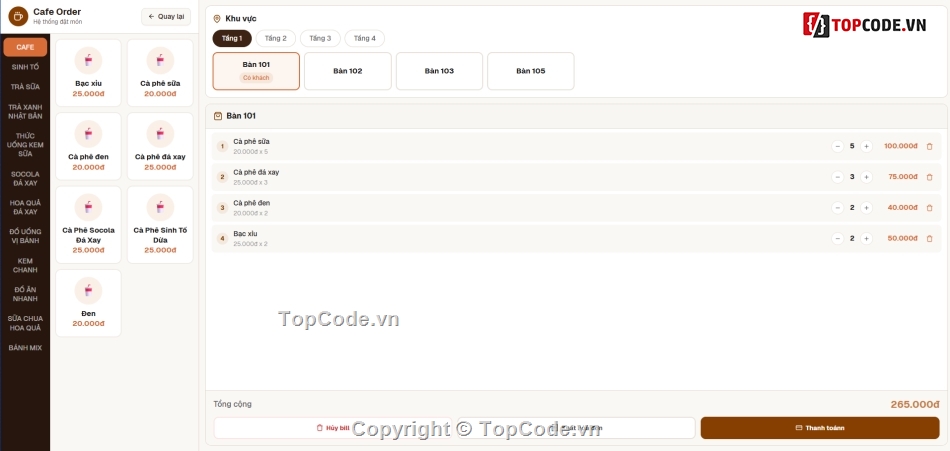
Task: Delete Cà phê đá xay from the order
Action: coord(929,177)
